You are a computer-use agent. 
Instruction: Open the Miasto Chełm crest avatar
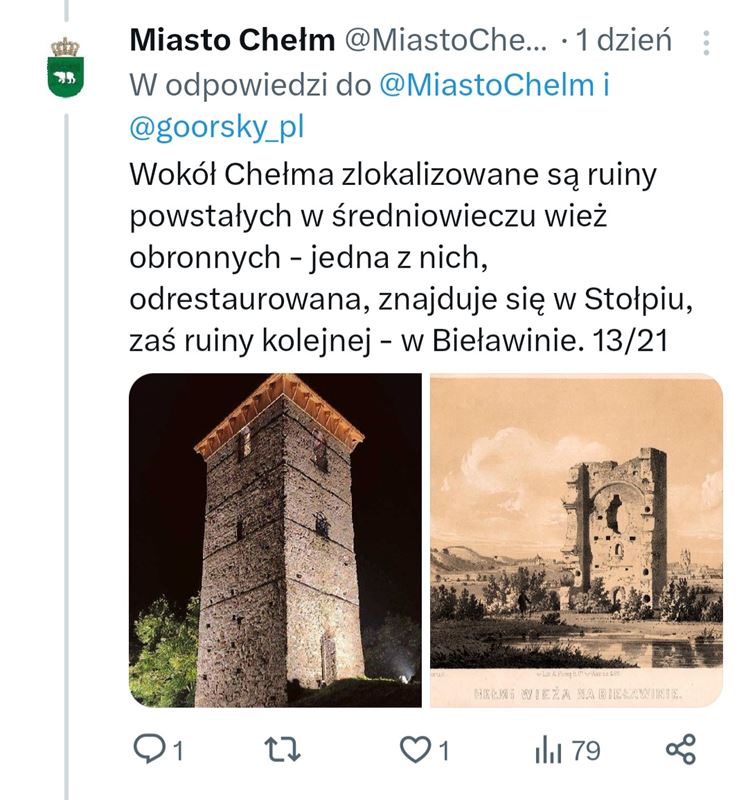click(x=65, y=64)
